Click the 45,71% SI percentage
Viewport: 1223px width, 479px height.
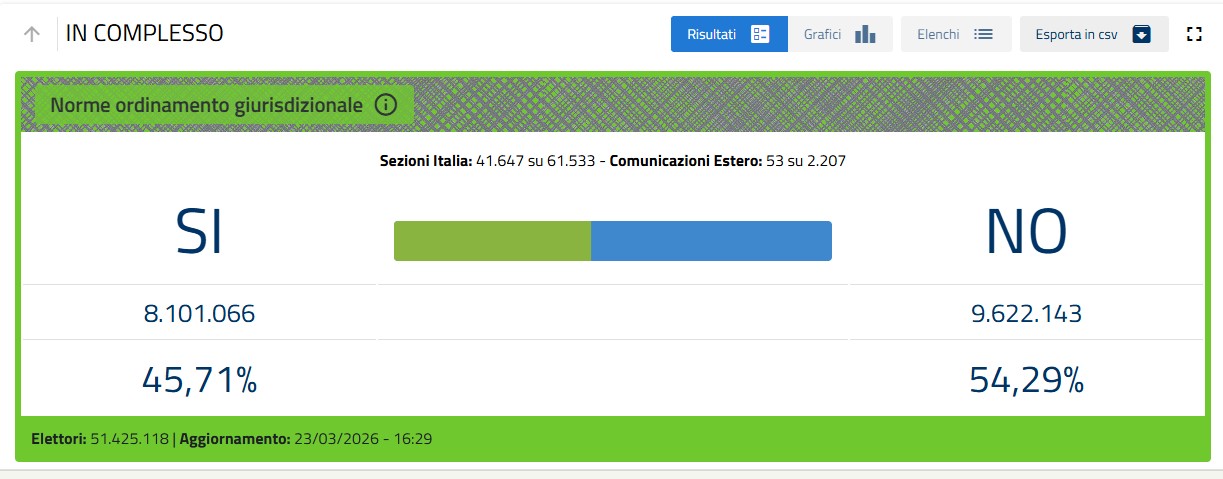199,380
